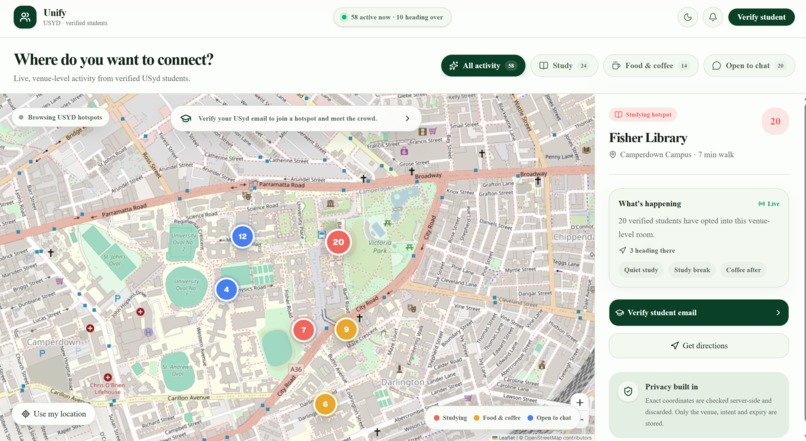Open blue hotspot marker 4

click(226, 289)
